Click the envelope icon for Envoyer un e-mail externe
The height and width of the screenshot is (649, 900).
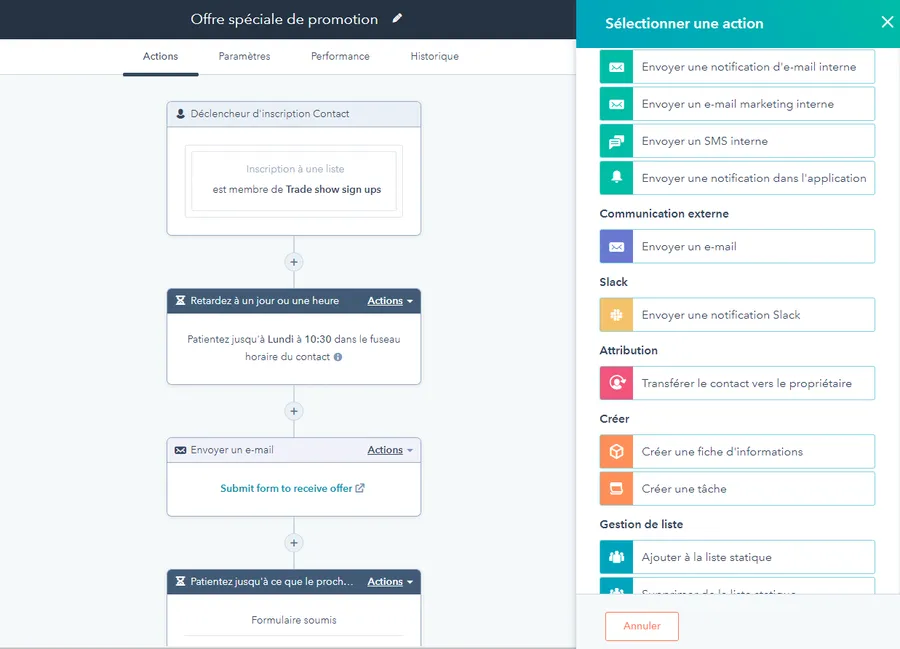point(617,247)
